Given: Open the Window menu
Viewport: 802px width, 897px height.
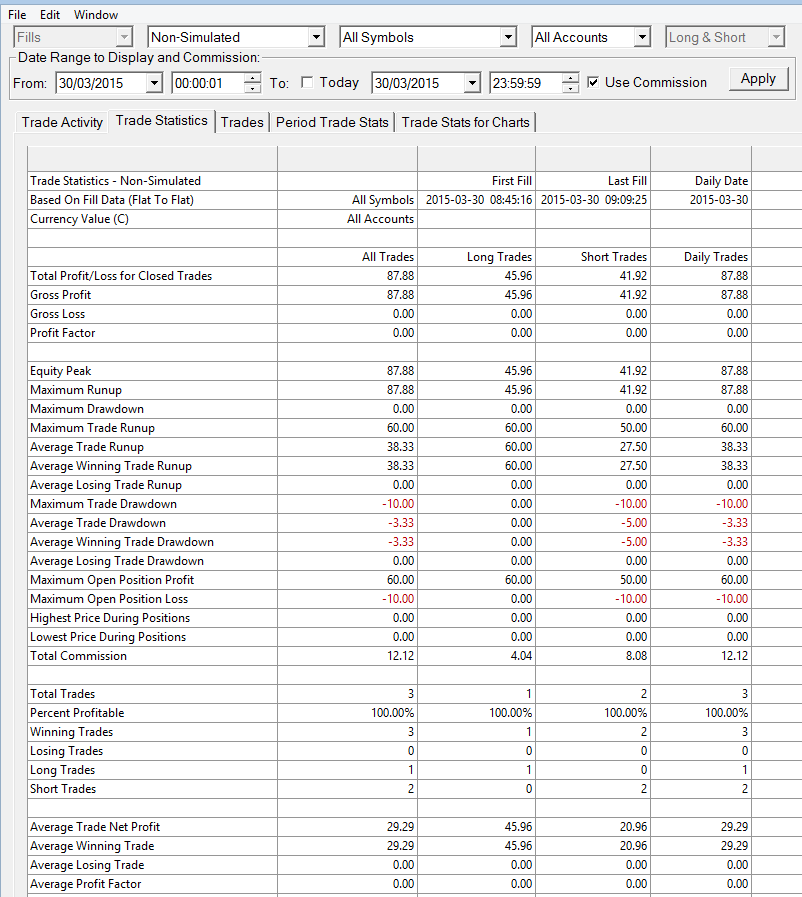Looking at the screenshot, I should tap(96, 15).
